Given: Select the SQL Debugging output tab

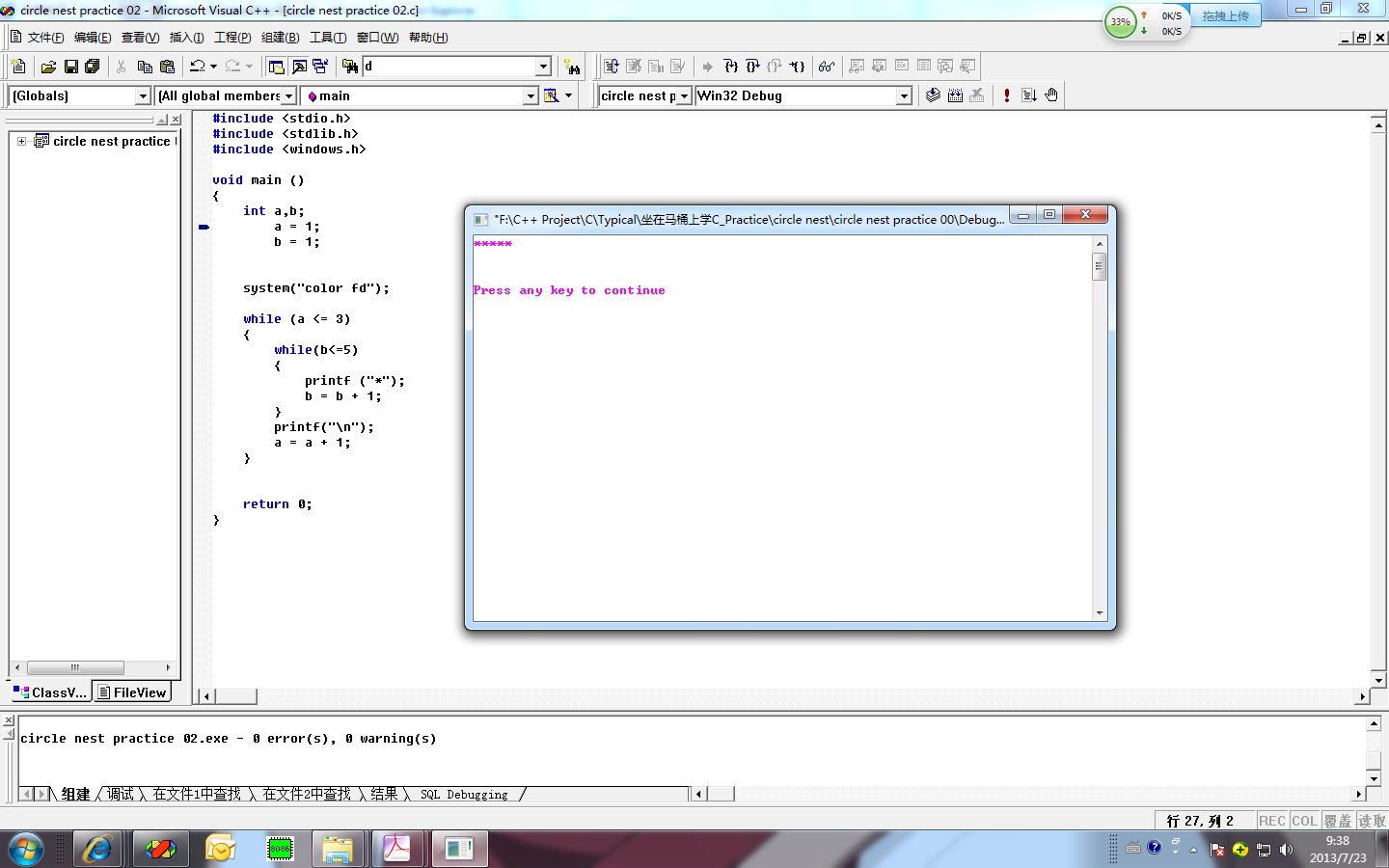Looking at the screenshot, I should coord(464,794).
